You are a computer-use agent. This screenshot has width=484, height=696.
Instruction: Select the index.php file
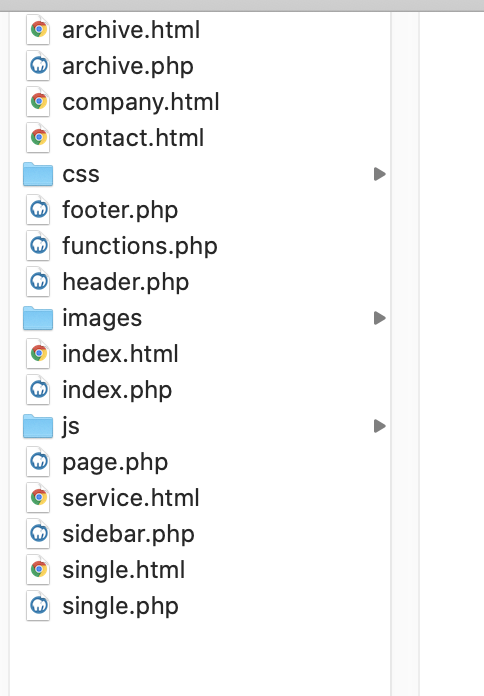[117, 390]
